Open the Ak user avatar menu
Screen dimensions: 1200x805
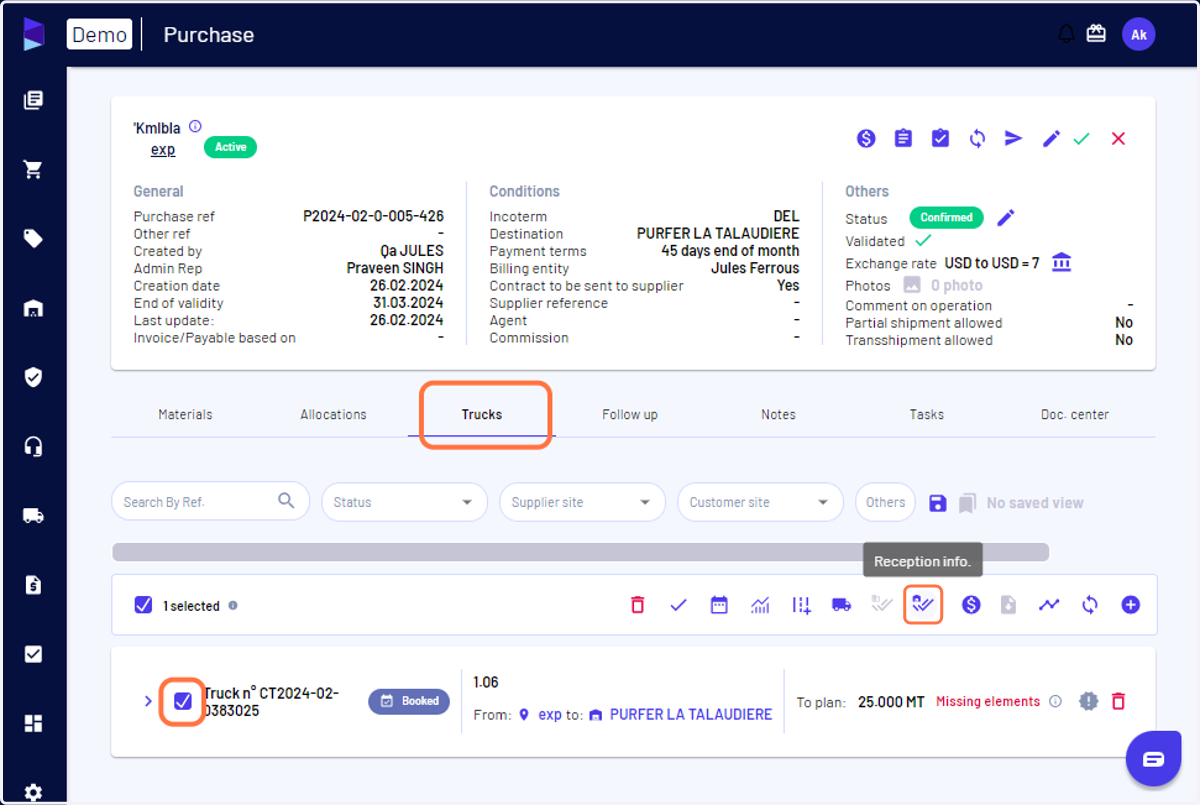(1138, 34)
